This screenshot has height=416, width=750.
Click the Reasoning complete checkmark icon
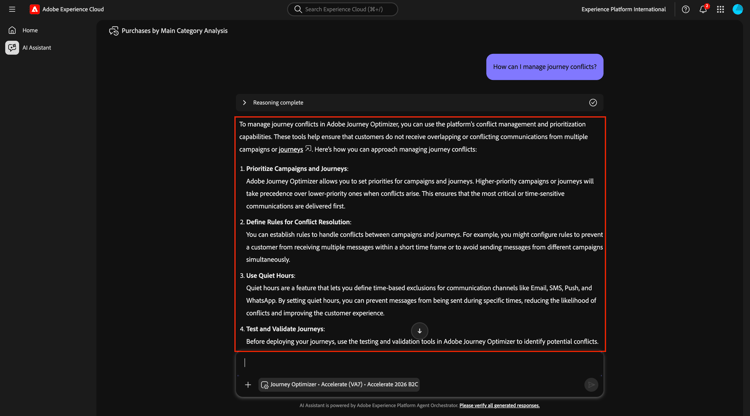[x=593, y=102]
